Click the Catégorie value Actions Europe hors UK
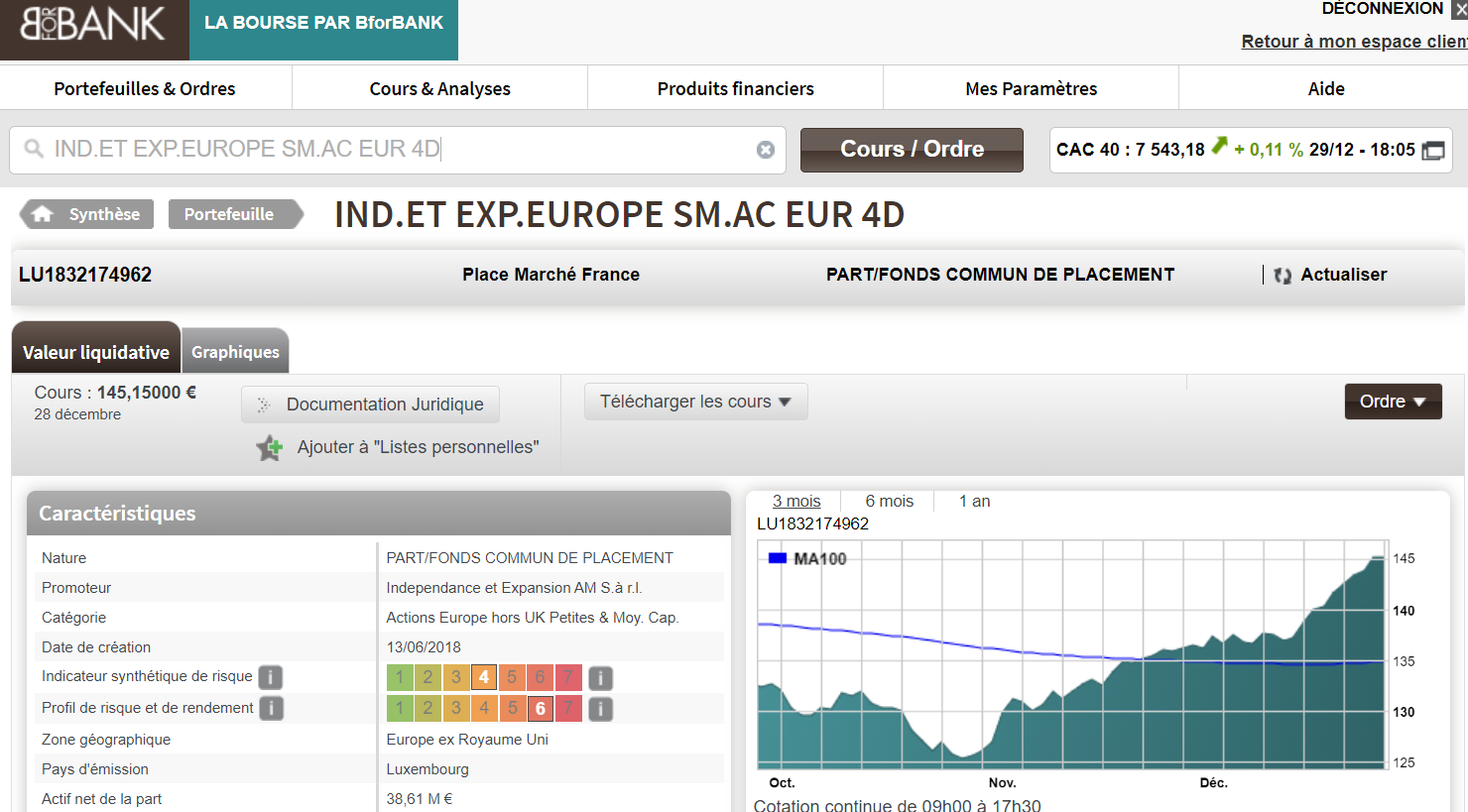 coord(533,618)
